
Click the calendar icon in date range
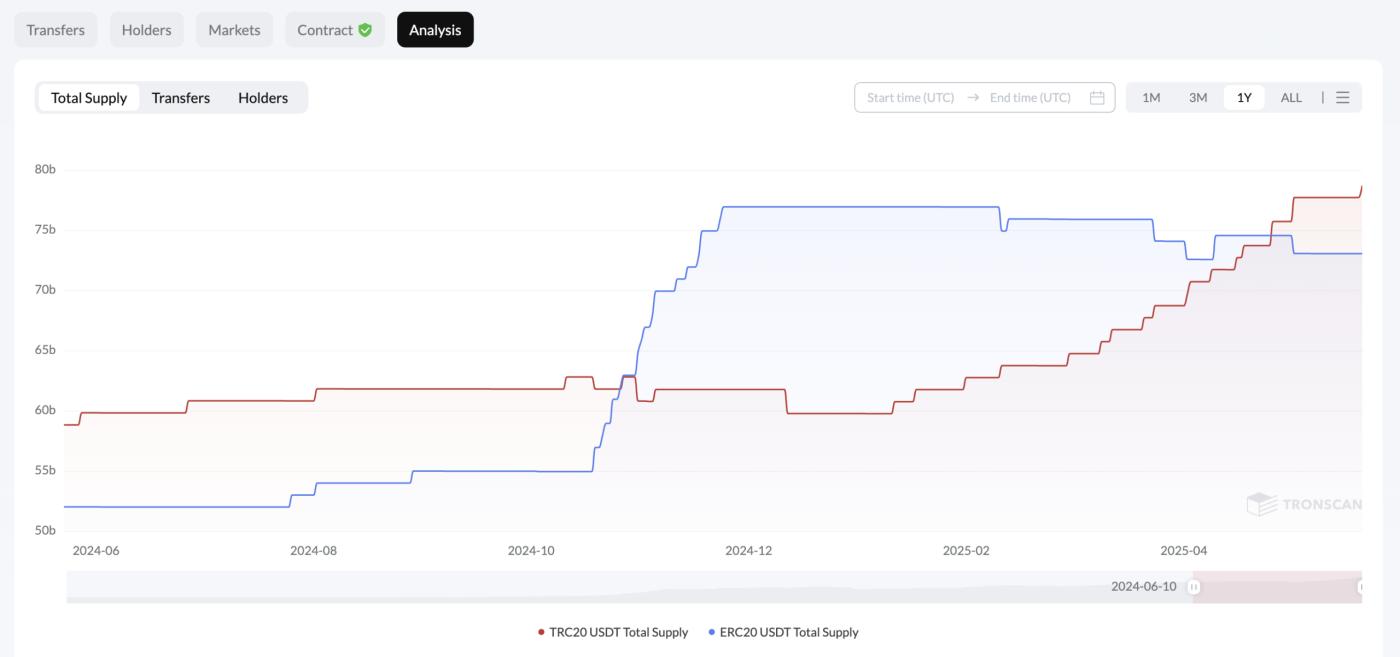point(1096,97)
